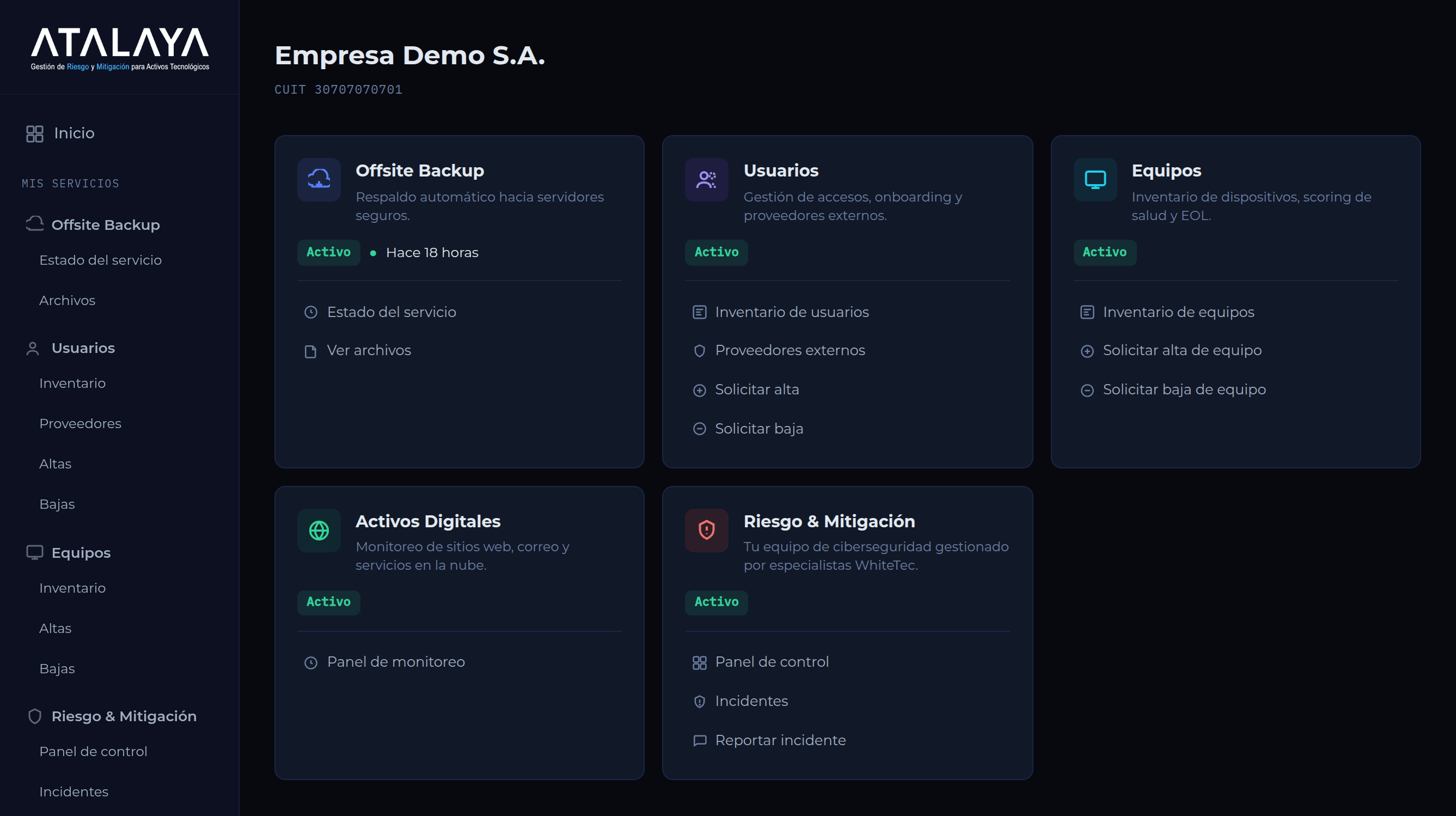Click the plus icon beside Solicitar alta de equipo

point(1087,351)
